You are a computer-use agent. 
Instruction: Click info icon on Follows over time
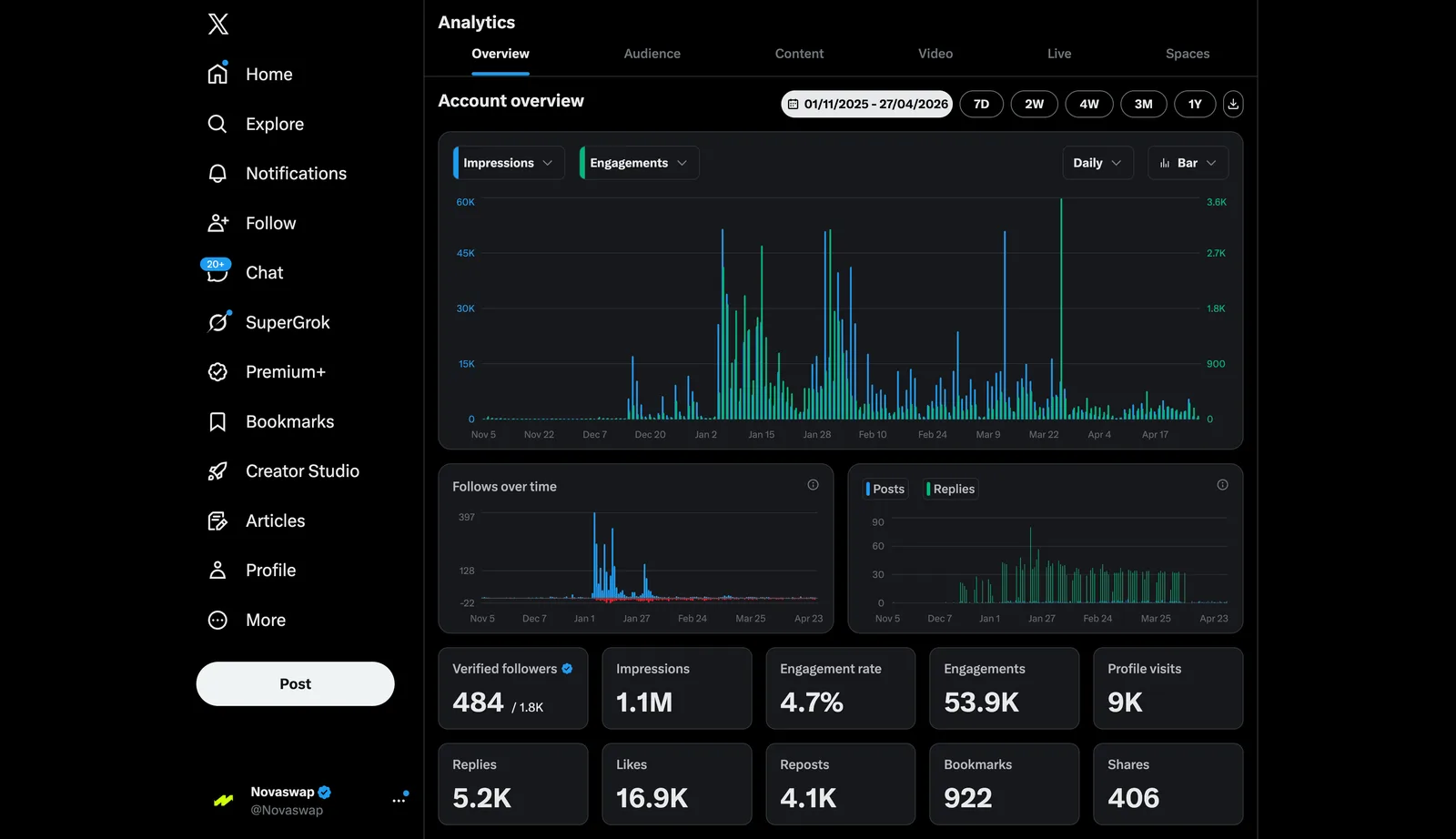[x=813, y=485]
